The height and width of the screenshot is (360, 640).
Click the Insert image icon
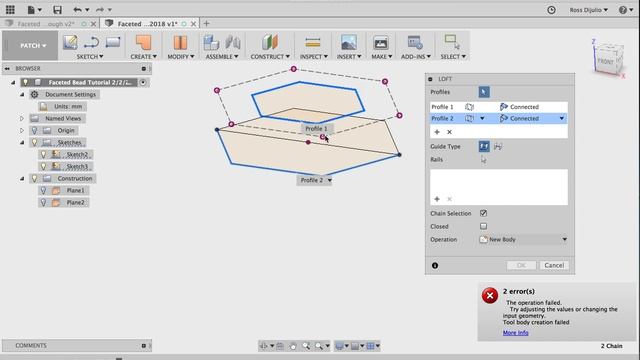point(349,42)
